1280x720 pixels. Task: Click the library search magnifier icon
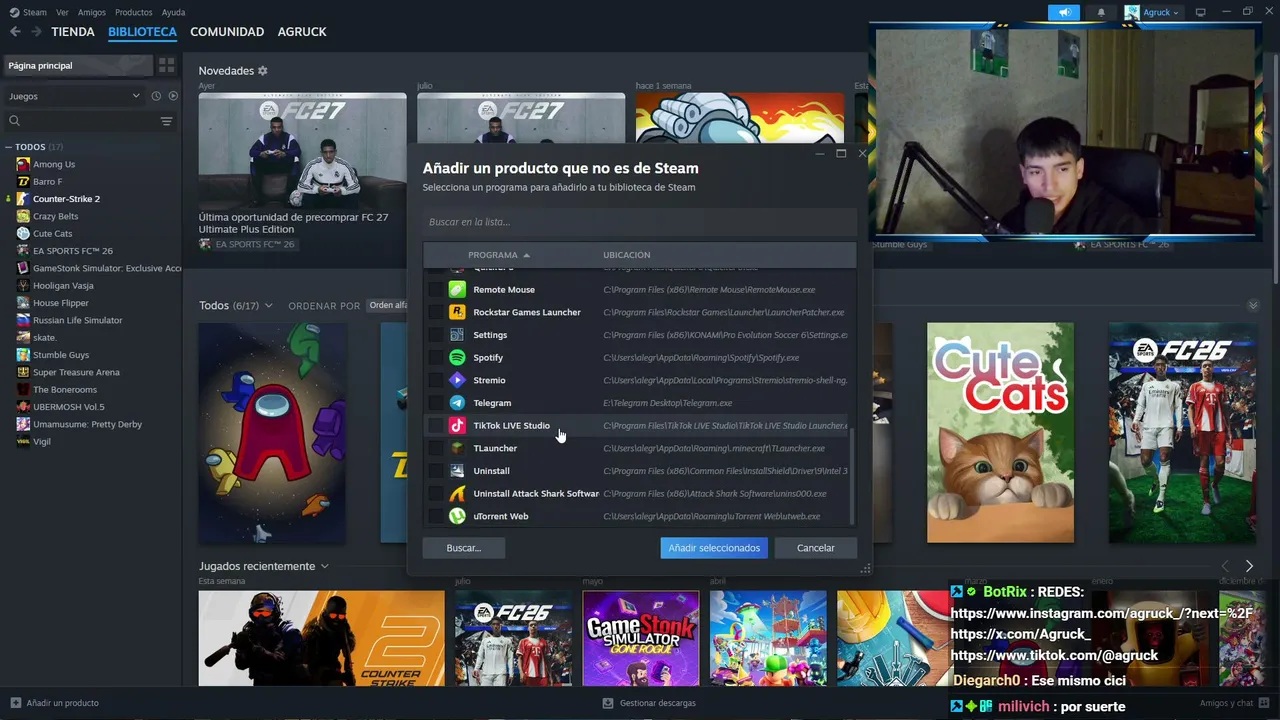click(x=14, y=121)
